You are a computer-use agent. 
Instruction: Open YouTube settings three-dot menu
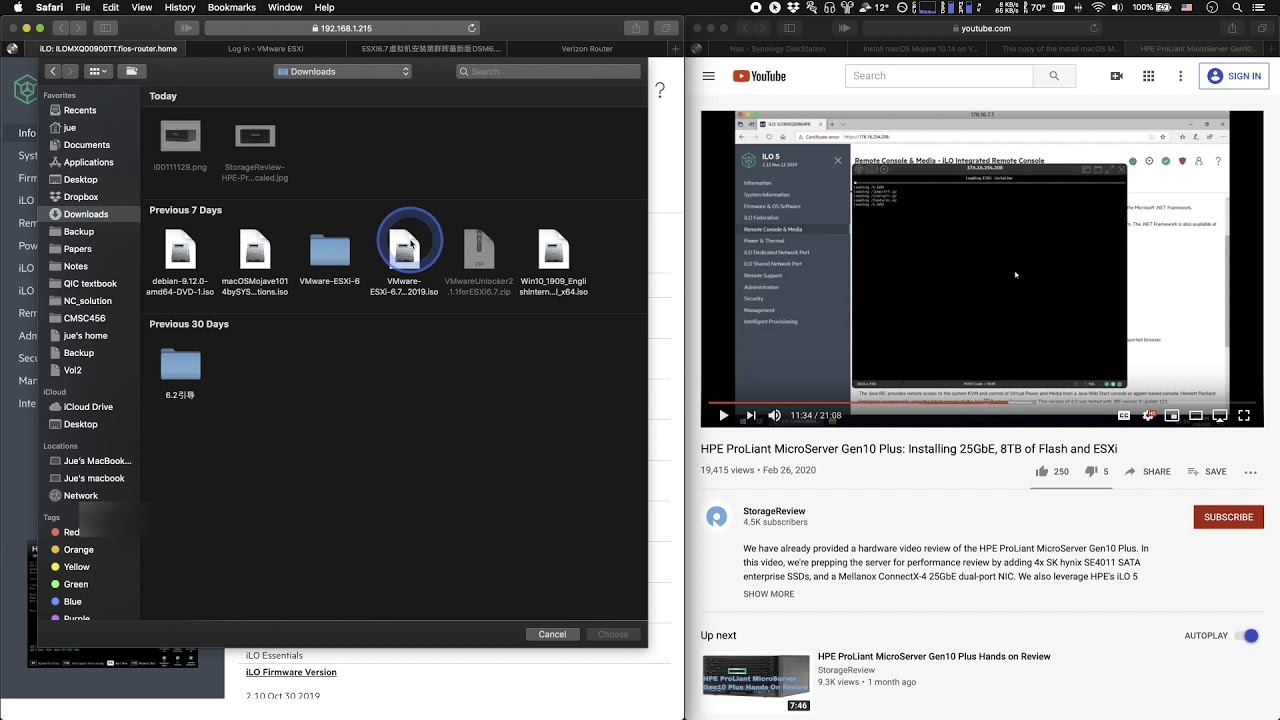pyautogui.click(x=1180, y=76)
